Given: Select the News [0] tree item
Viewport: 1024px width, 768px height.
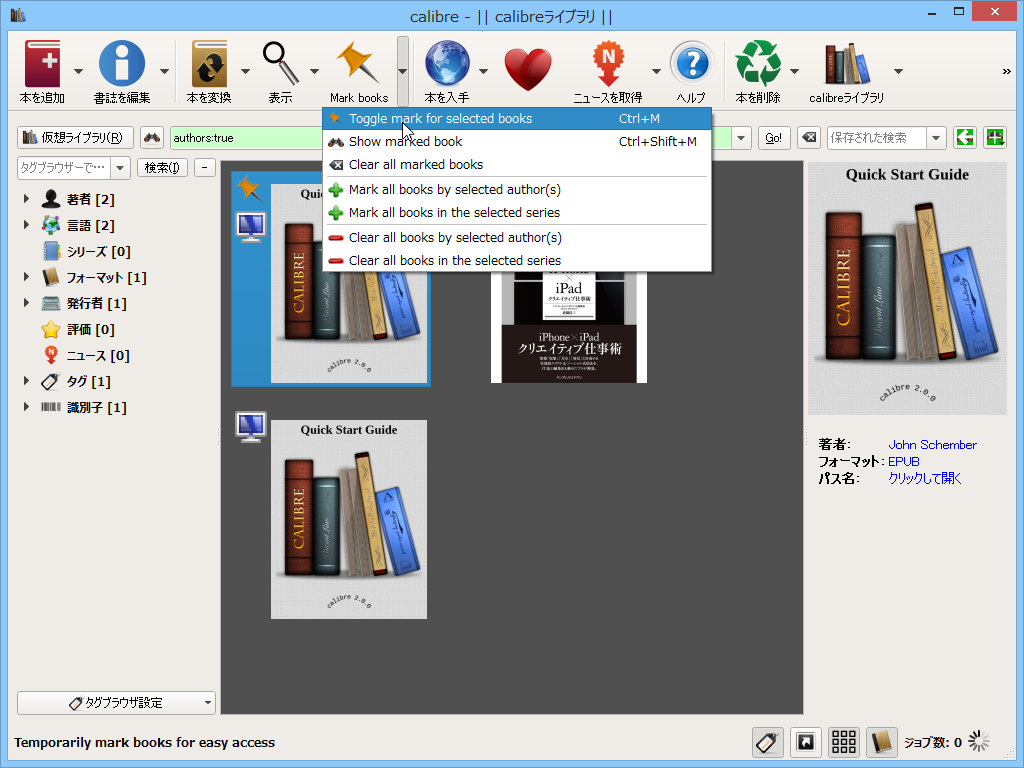Looking at the screenshot, I should [x=86, y=355].
